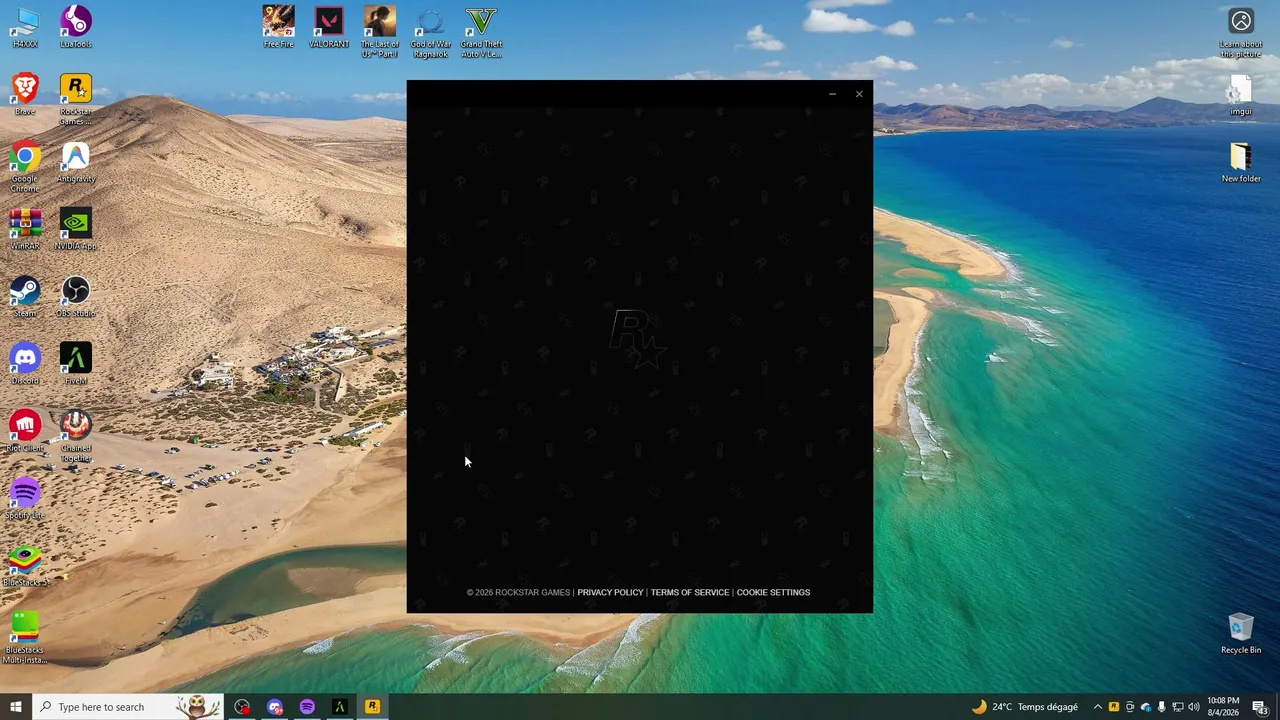Select the H4XXX desktop shortcut
Image resolution: width=1280 pixels, height=720 pixels.
pos(25,27)
